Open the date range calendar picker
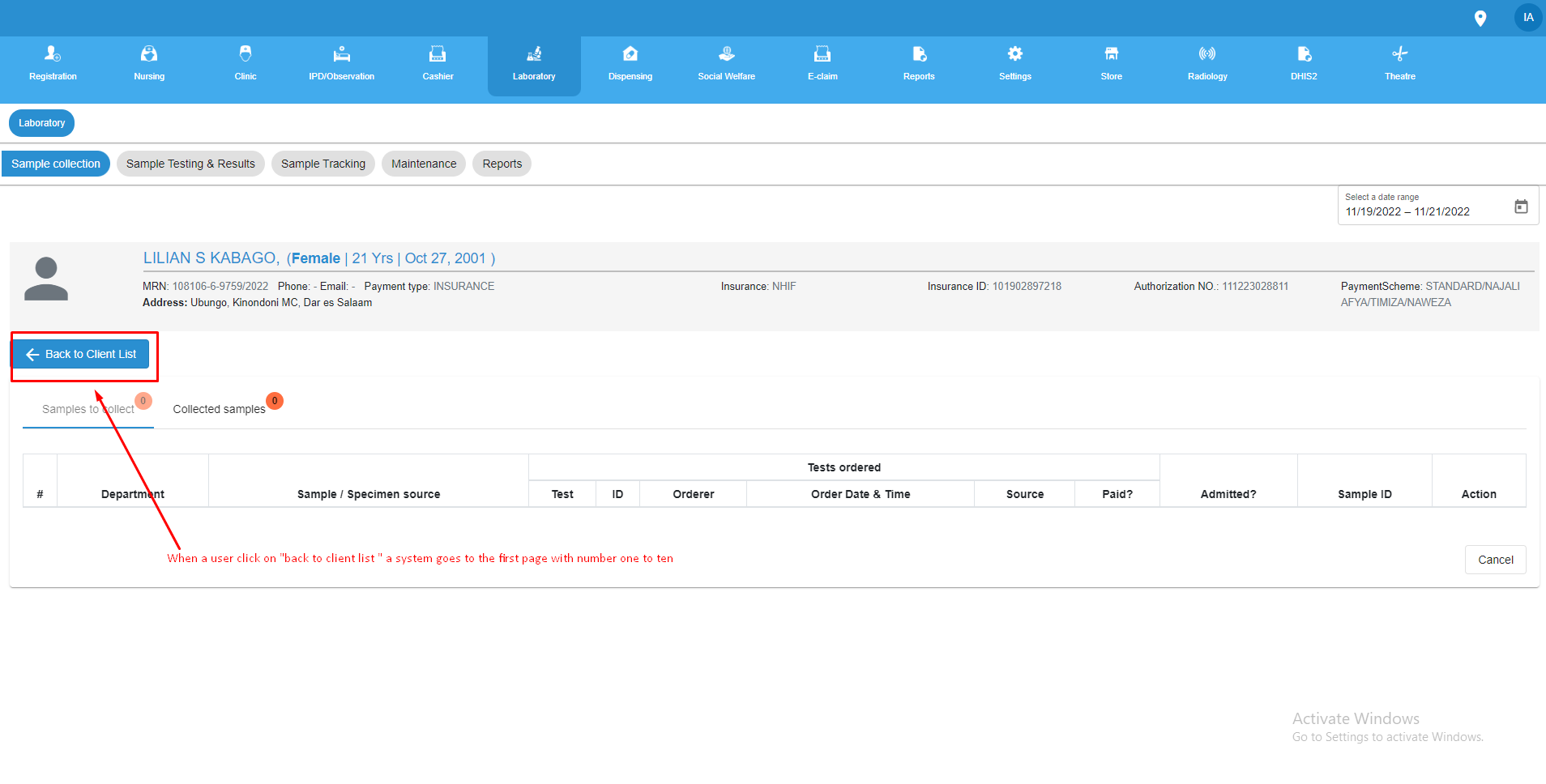The height and width of the screenshot is (784, 1546). [1521, 207]
